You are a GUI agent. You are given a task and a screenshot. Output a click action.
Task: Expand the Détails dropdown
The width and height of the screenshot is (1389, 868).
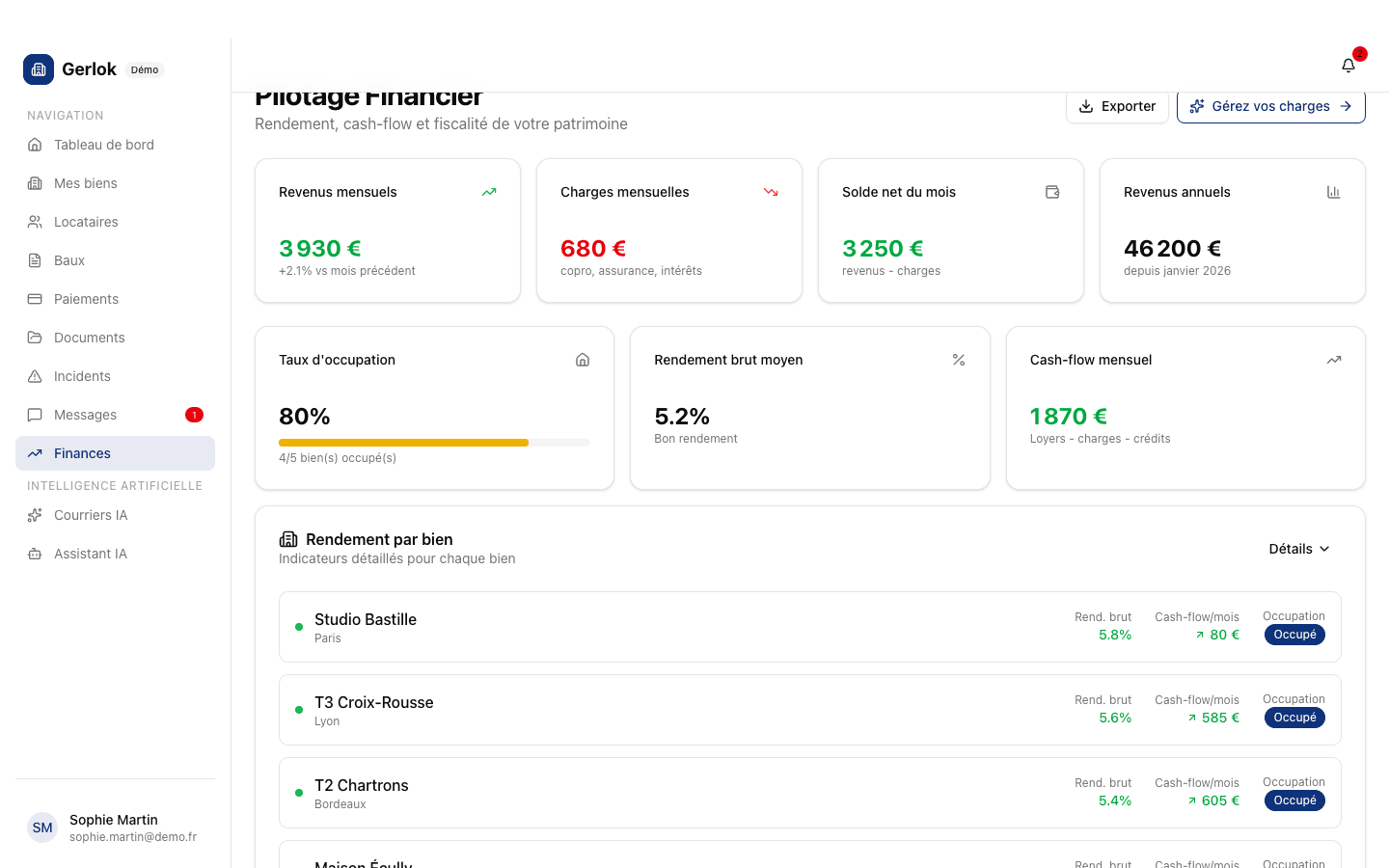[1298, 549]
